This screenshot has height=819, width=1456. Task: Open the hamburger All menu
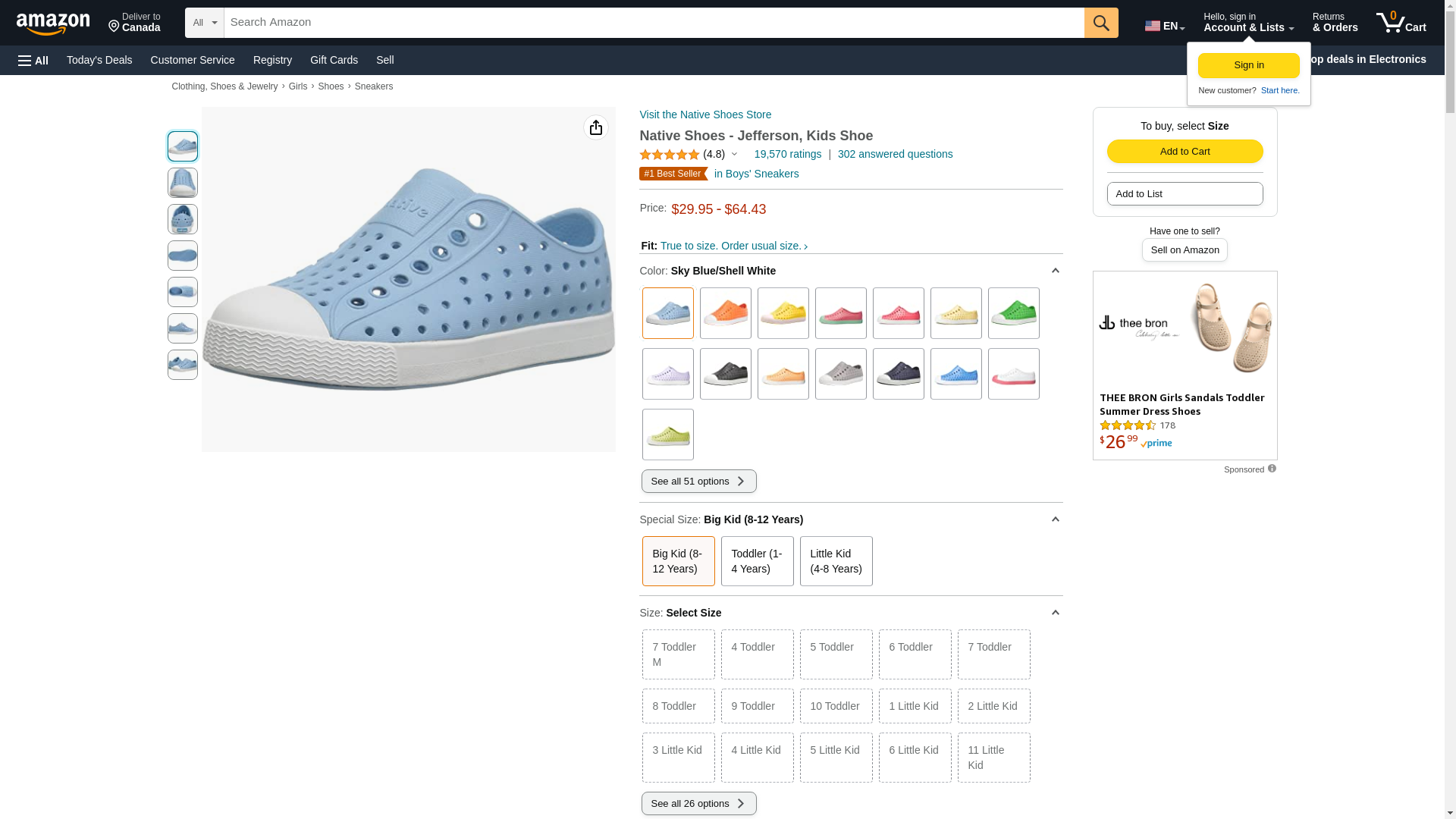(33, 60)
